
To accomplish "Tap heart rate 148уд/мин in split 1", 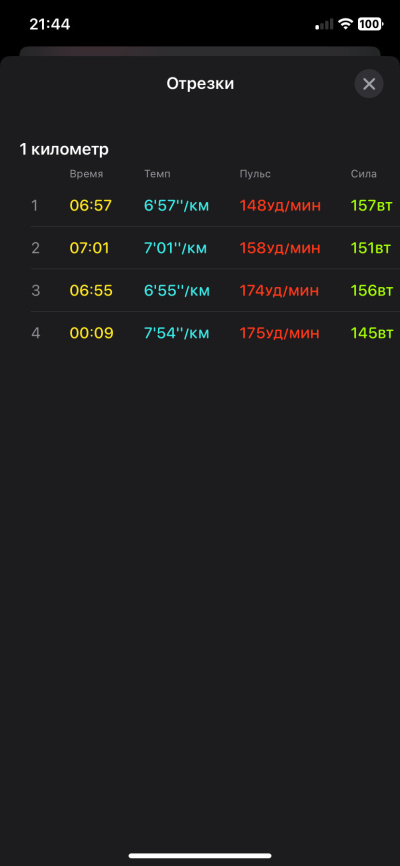I will click(280, 205).
